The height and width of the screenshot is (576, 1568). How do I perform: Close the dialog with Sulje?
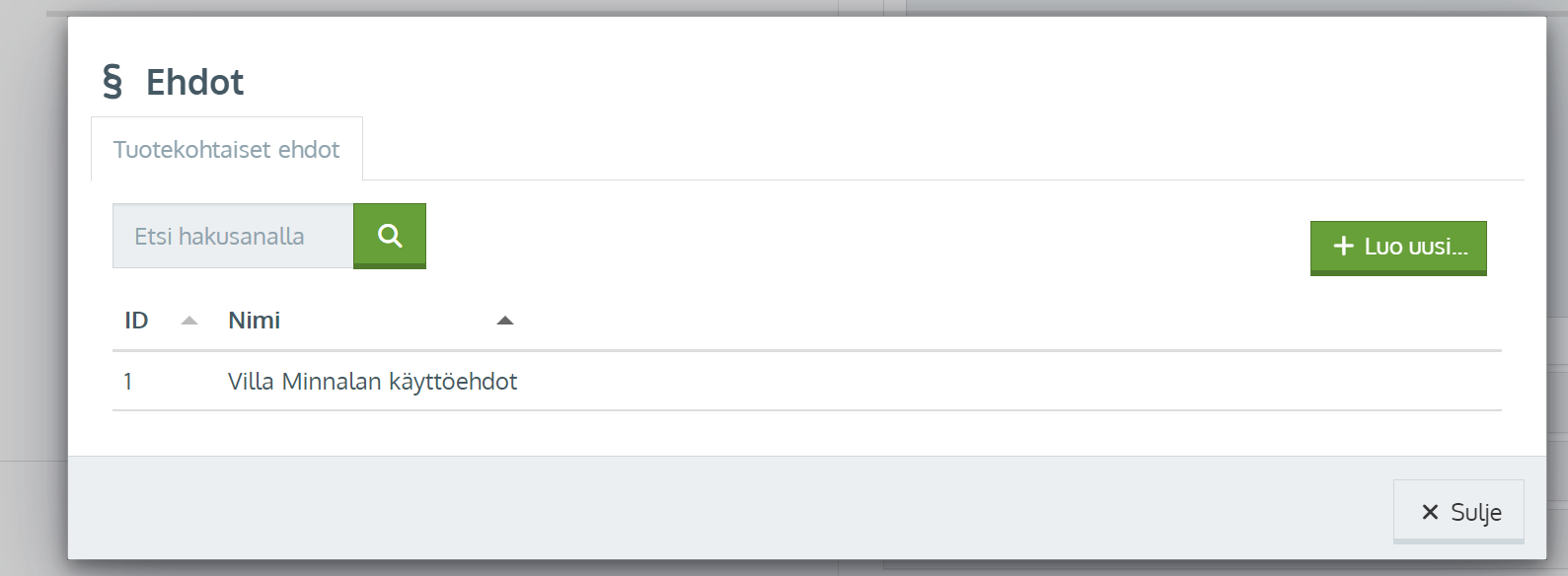1458,512
